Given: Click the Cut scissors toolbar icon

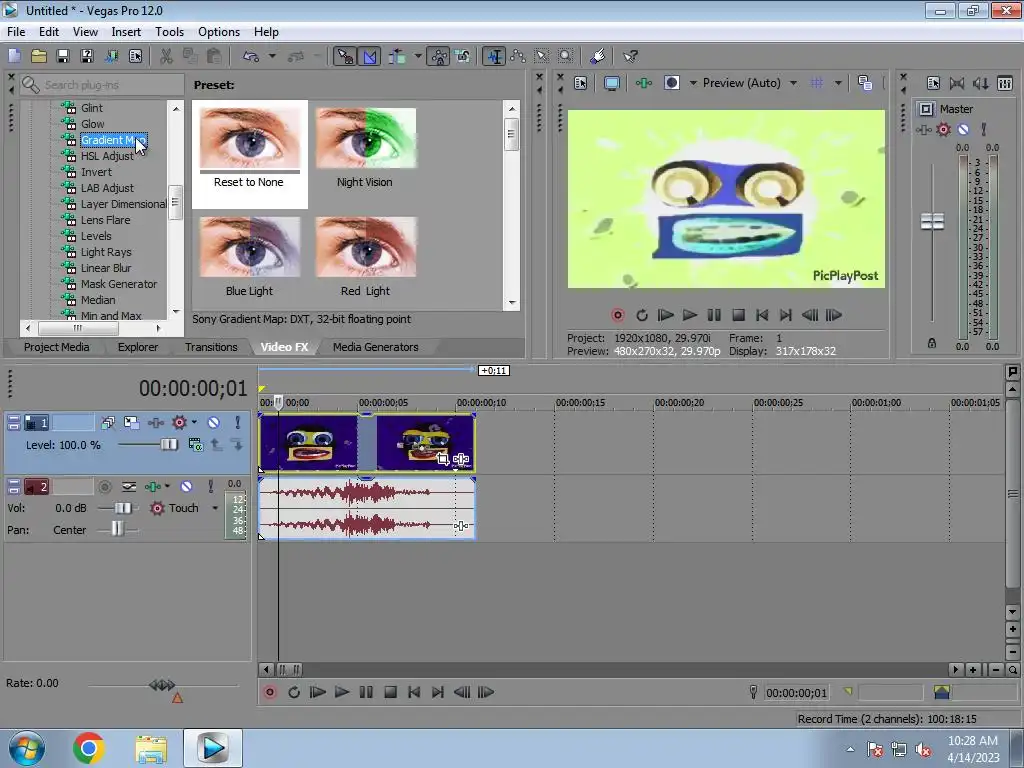Looking at the screenshot, I should point(167,56).
